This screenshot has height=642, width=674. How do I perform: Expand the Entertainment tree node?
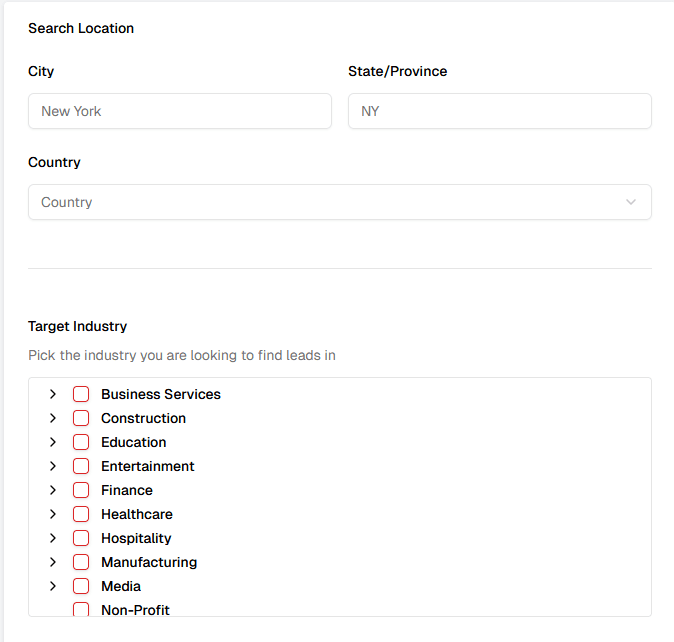[53, 466]
